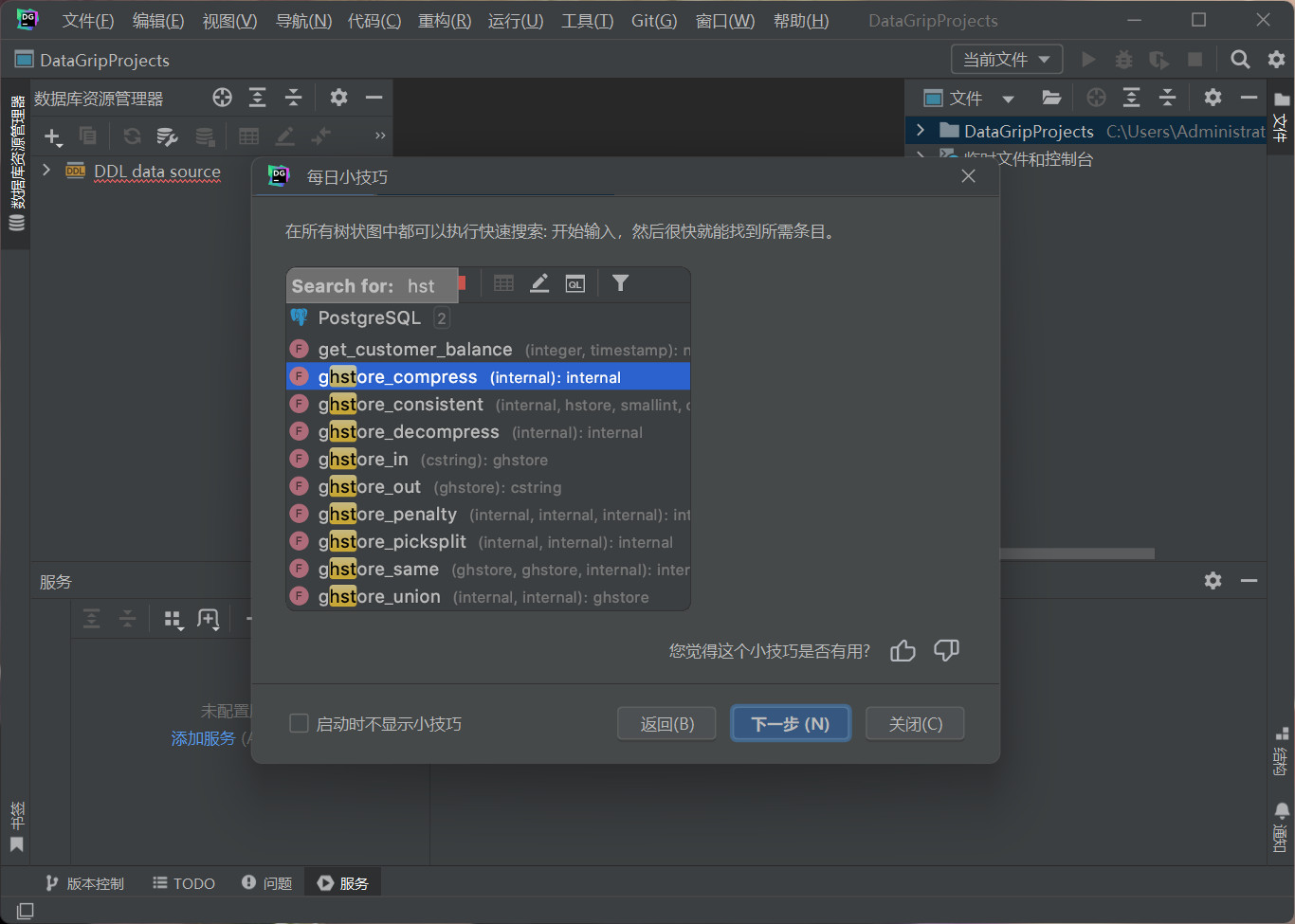
Task: Hide the Files panel
Action: [x=1249, y=98]
